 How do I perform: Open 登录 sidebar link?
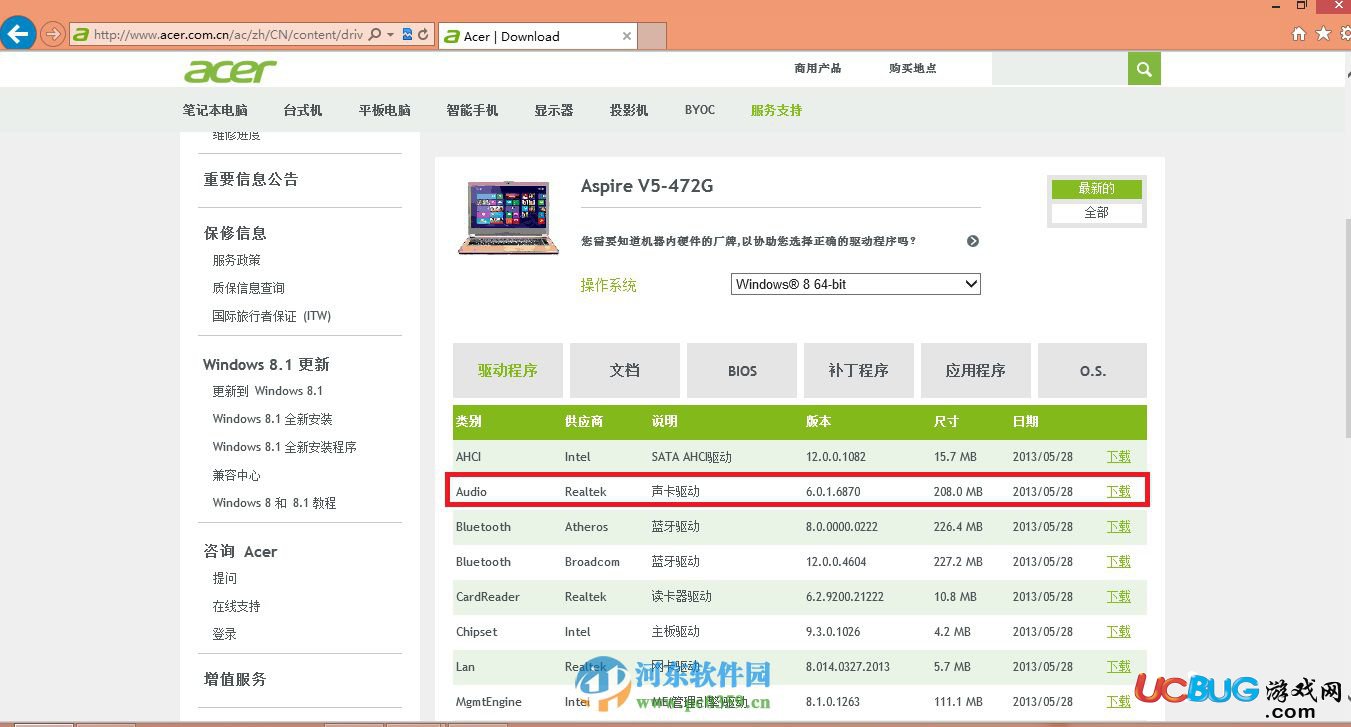click(224, 634)
